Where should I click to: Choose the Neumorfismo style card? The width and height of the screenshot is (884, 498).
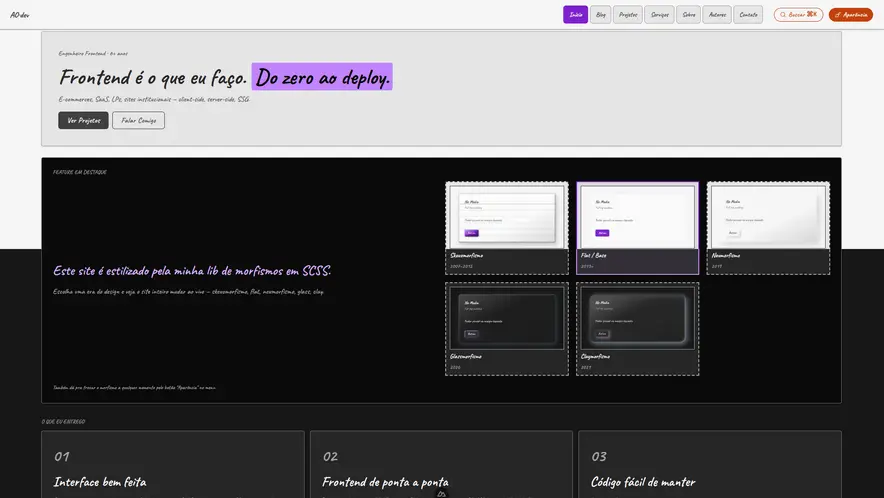coord(768,228)
